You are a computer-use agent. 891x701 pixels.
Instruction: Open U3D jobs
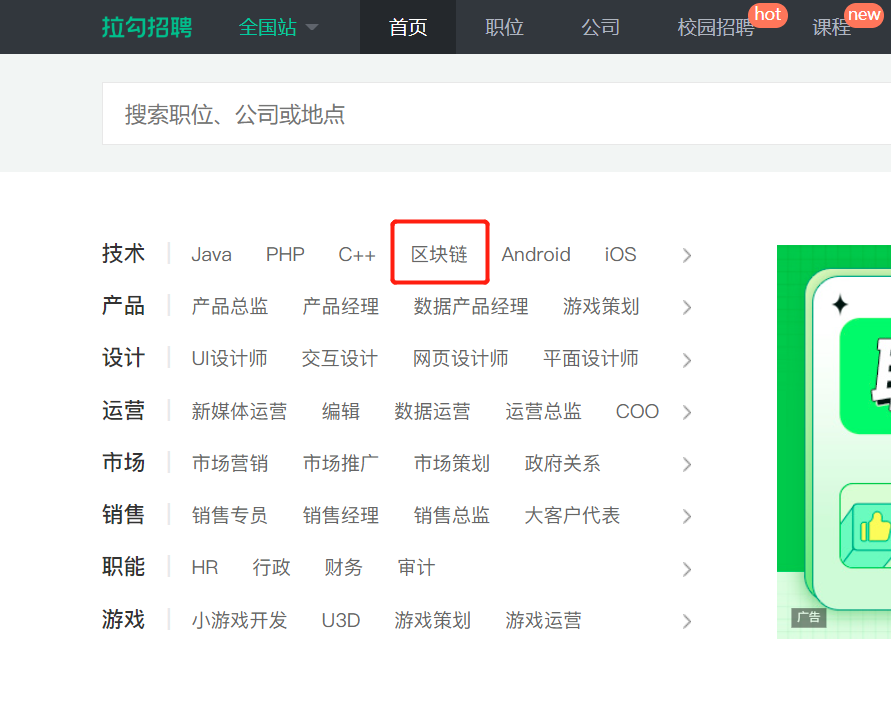[341, 620]
